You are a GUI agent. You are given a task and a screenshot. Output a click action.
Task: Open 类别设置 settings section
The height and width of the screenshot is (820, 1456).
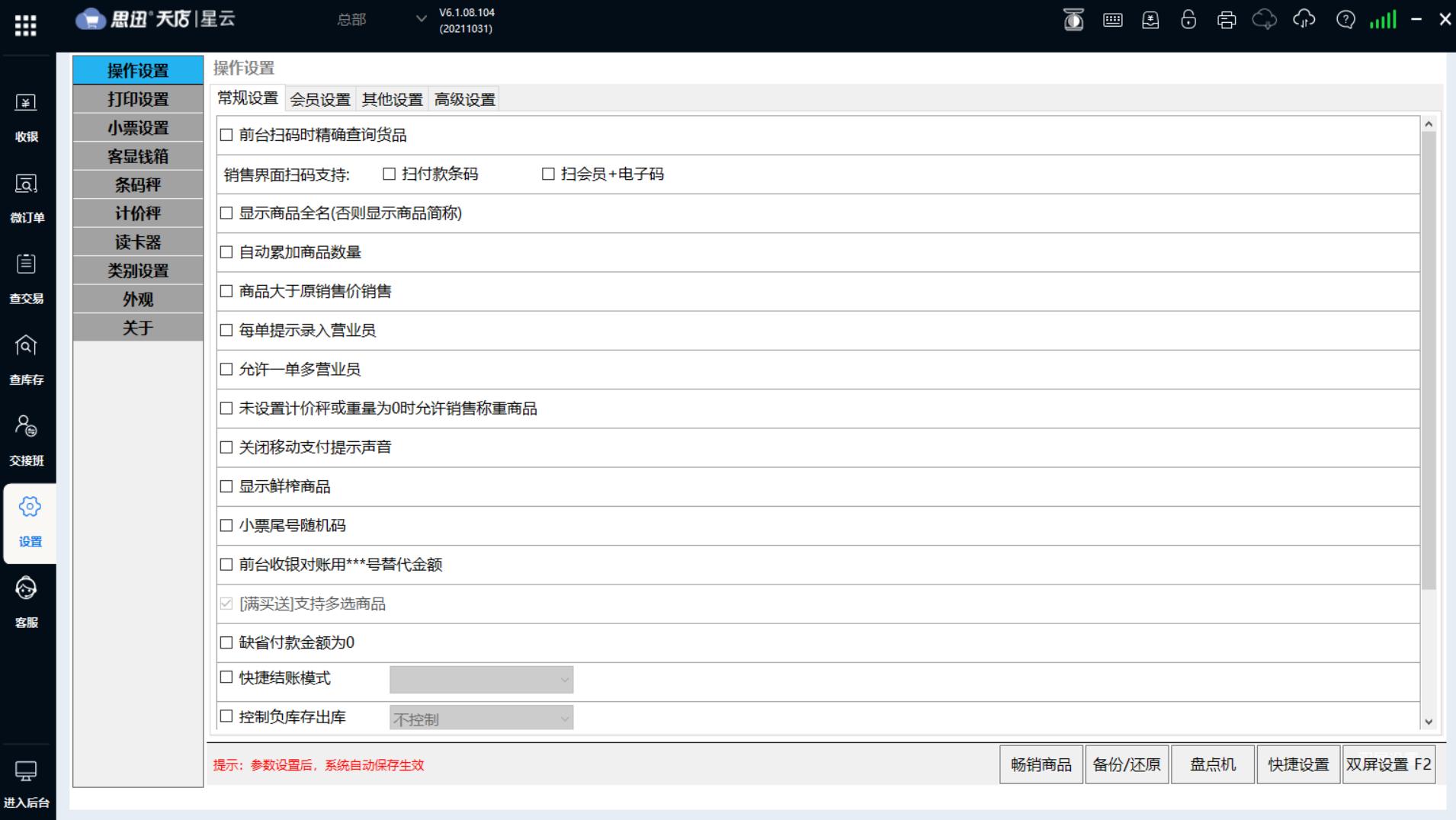point(138,271)
